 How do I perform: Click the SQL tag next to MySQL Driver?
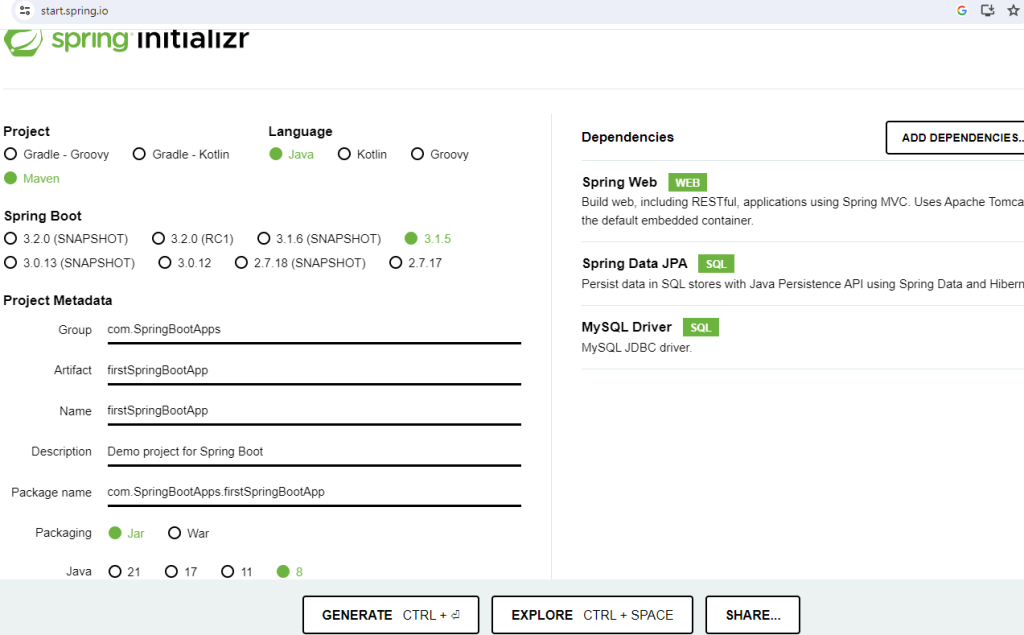point(701,327)
